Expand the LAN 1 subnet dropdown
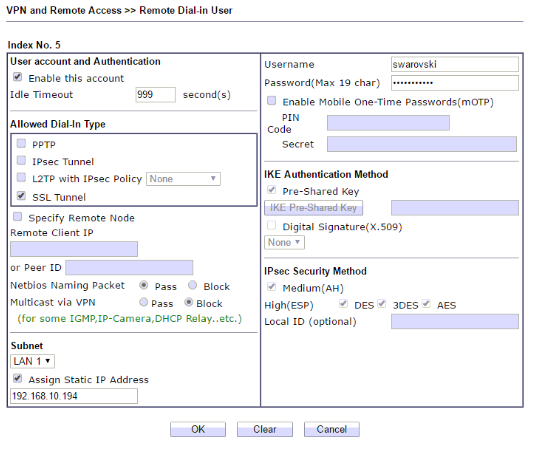Screen dimensions: 534x457 tap(32, 361)
